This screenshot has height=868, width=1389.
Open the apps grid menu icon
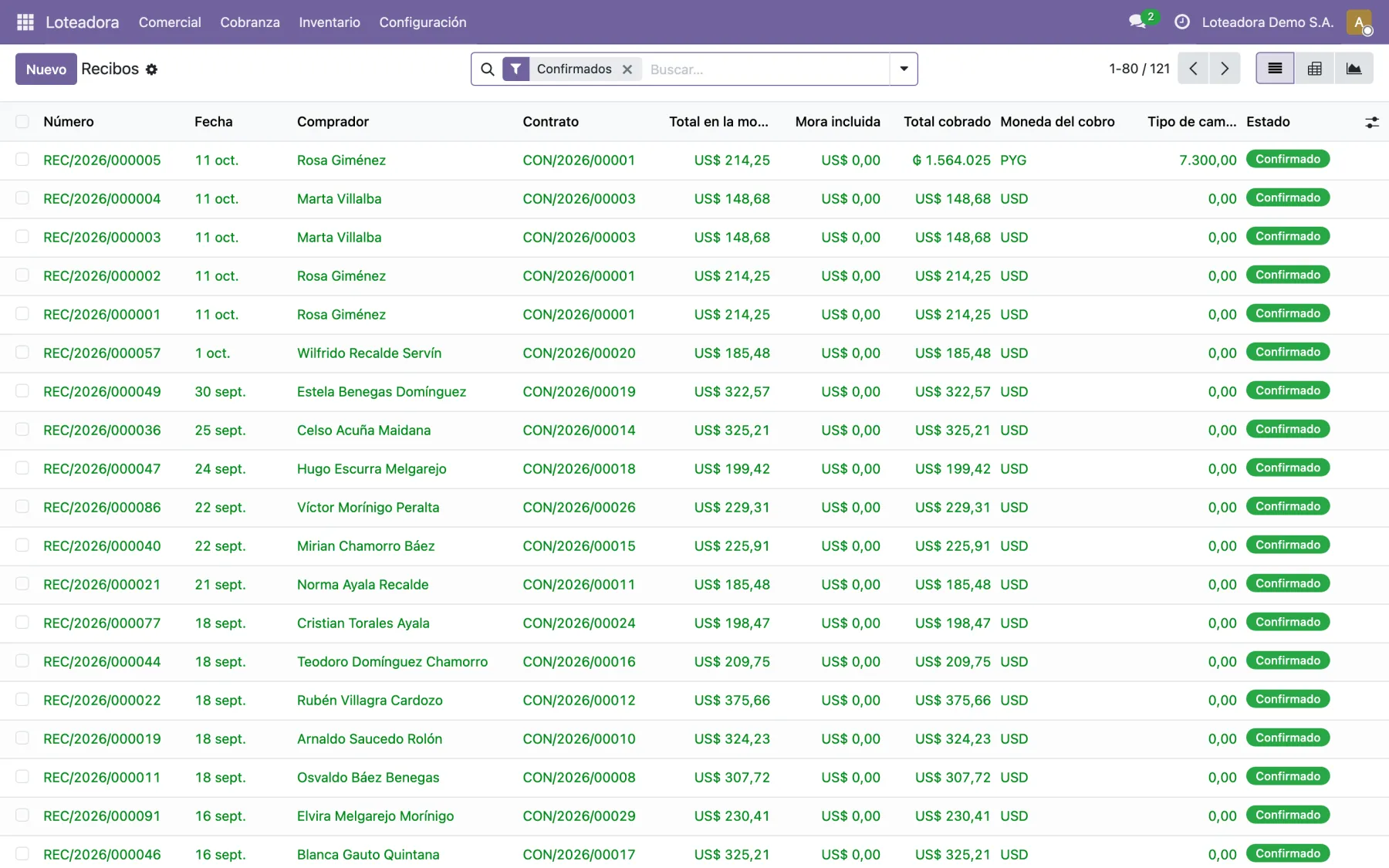[25, 22]
